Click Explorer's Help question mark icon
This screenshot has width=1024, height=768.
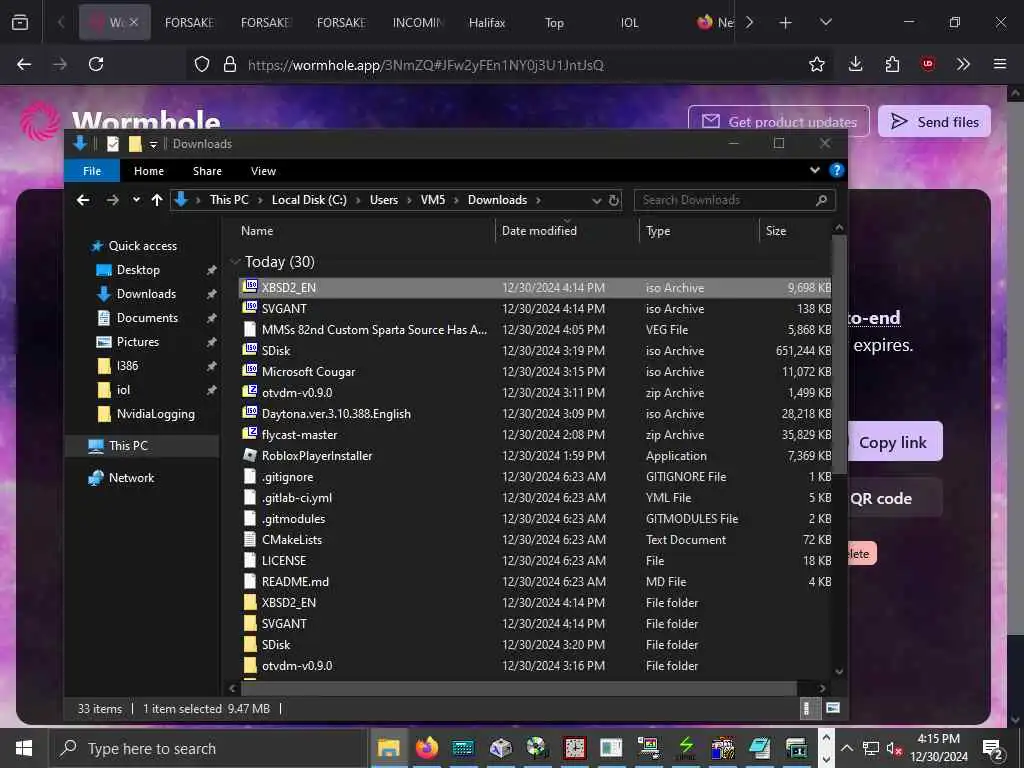pos(837,170)
